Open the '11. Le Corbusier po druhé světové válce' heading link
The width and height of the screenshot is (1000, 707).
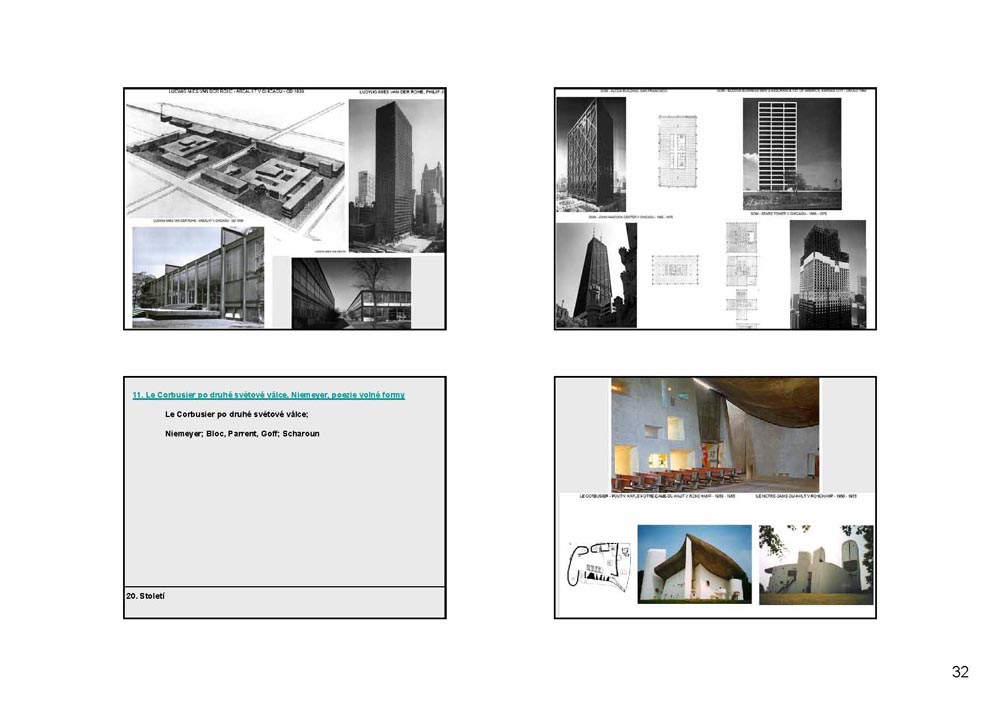[268, 395]
